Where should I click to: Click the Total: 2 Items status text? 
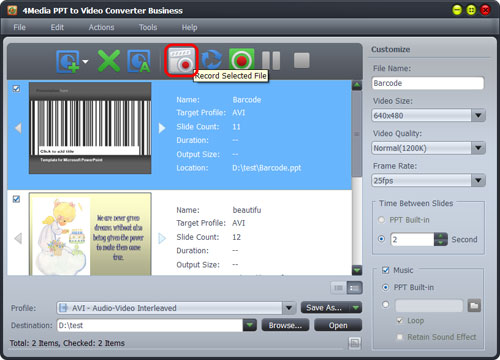[67, 343]
